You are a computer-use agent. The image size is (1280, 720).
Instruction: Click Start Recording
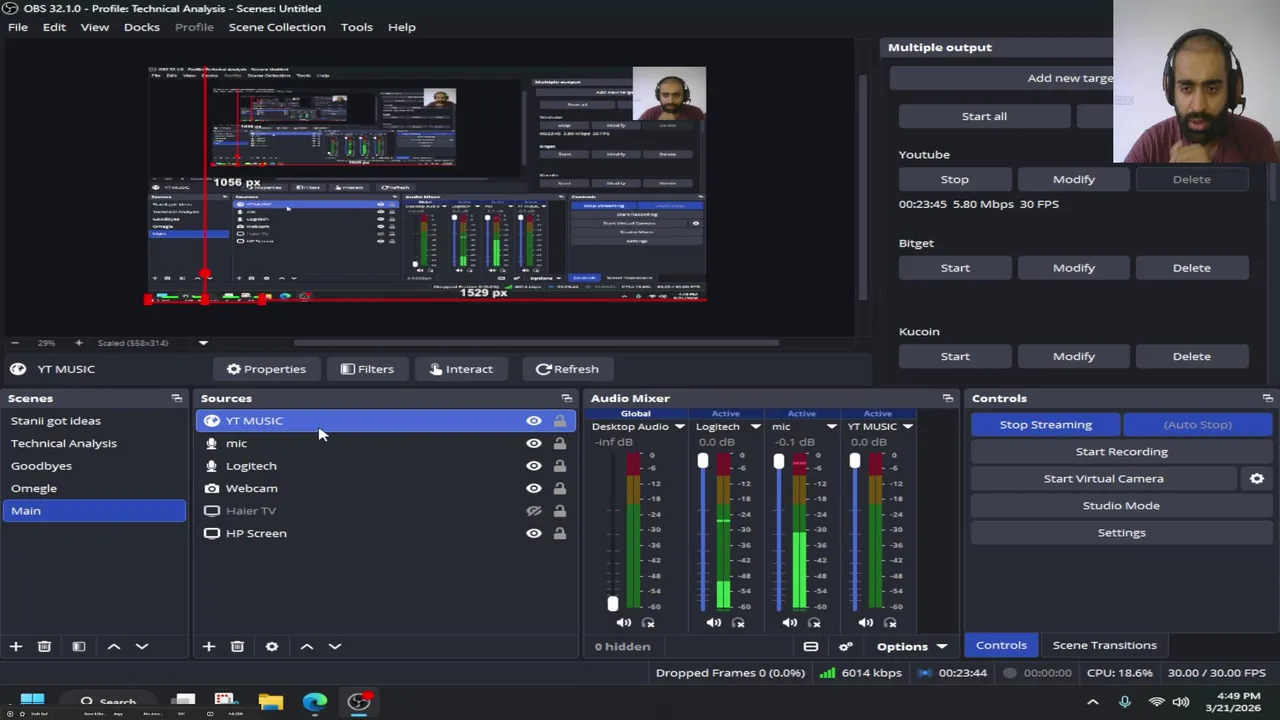pos(1122,452)
